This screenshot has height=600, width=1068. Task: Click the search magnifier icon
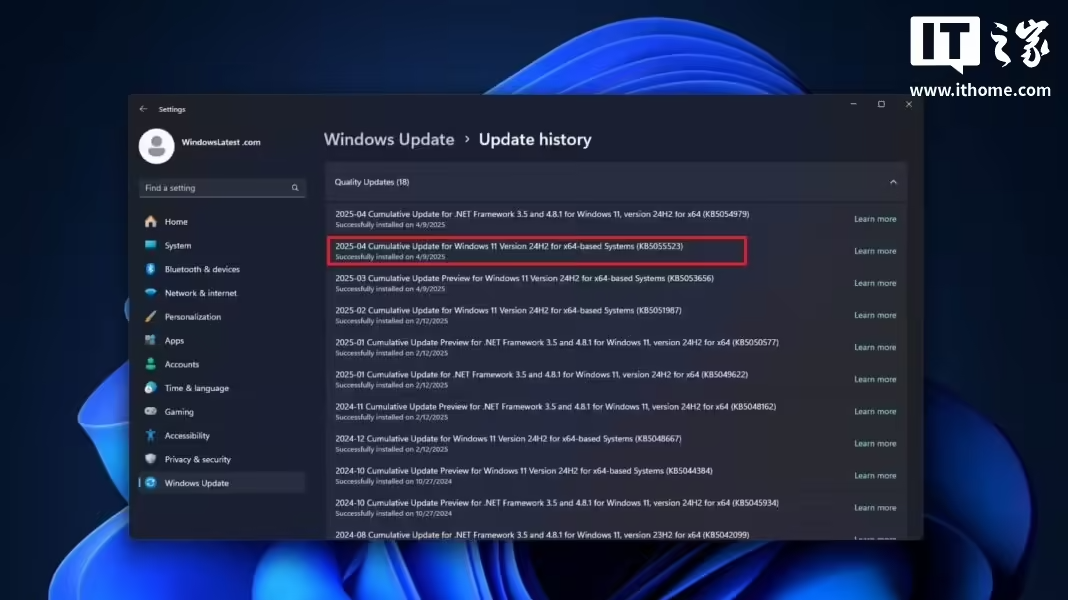click(x=295, y=188)
